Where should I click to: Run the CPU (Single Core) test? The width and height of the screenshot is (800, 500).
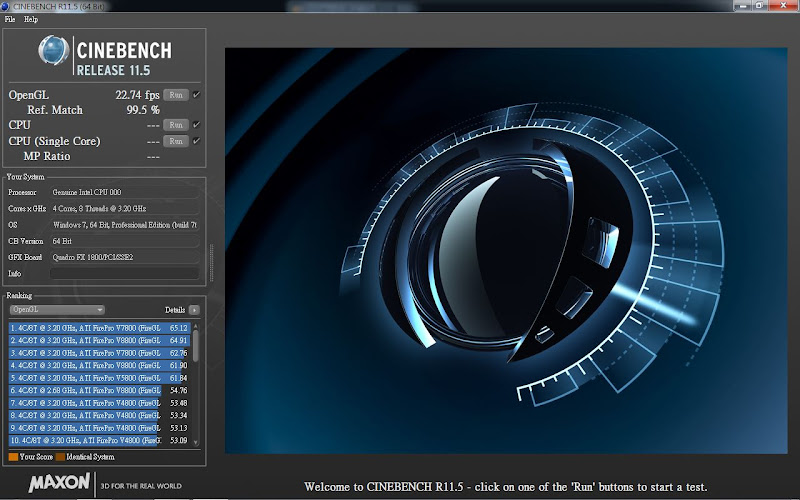coord(176,141)
